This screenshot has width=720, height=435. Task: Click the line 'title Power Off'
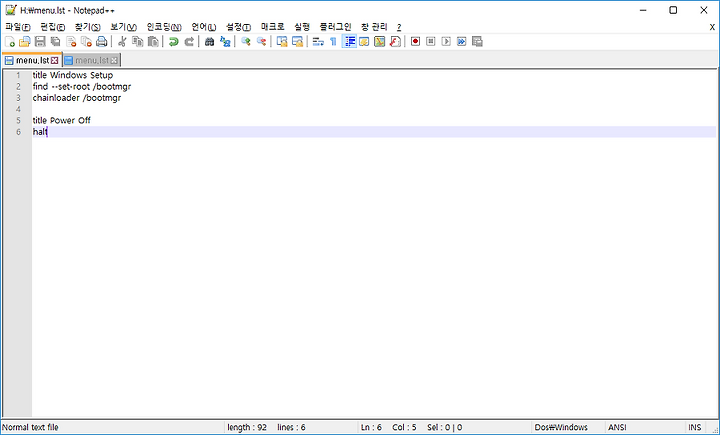pos(62,120)
